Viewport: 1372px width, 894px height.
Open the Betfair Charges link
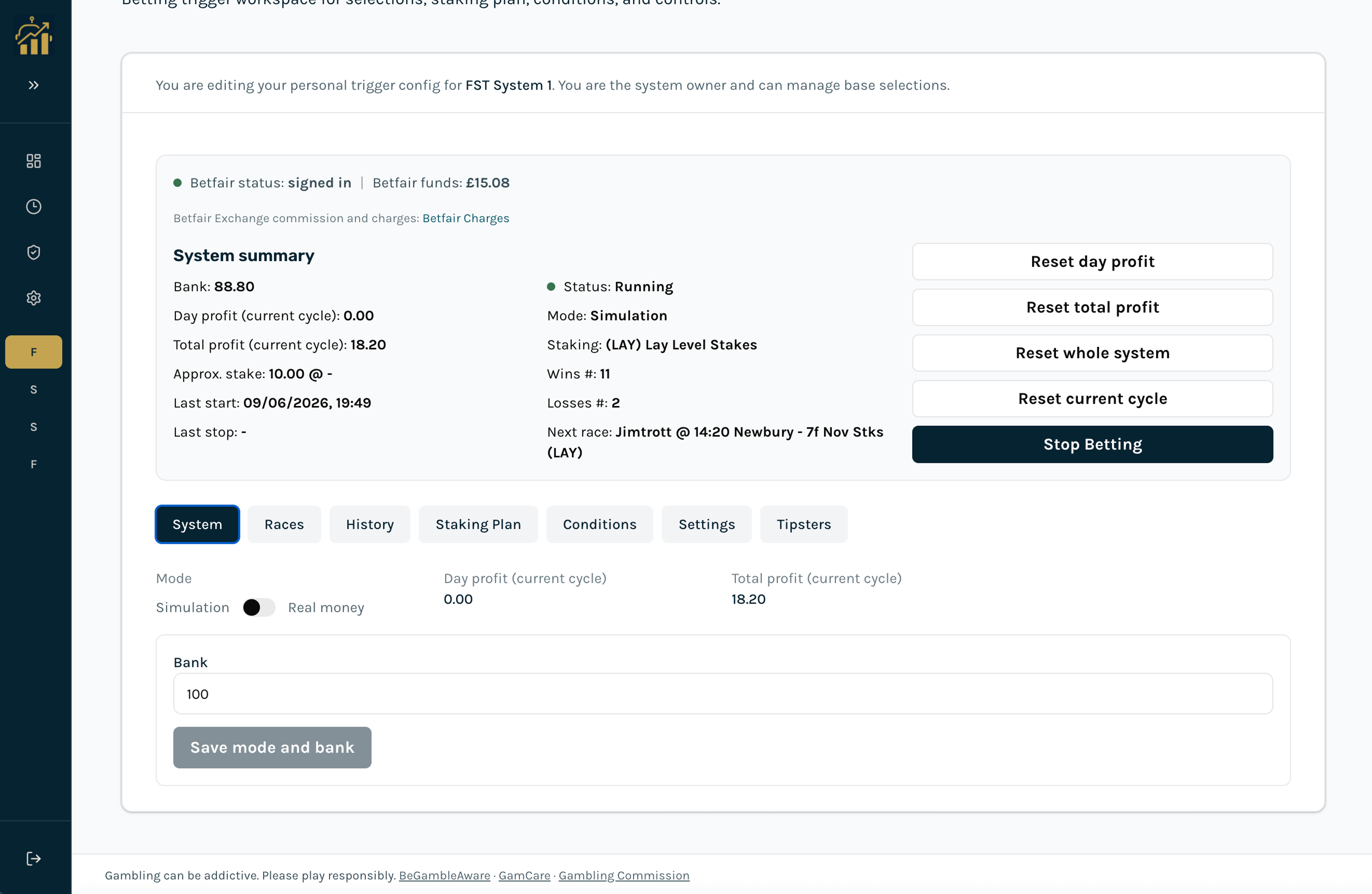466,218
